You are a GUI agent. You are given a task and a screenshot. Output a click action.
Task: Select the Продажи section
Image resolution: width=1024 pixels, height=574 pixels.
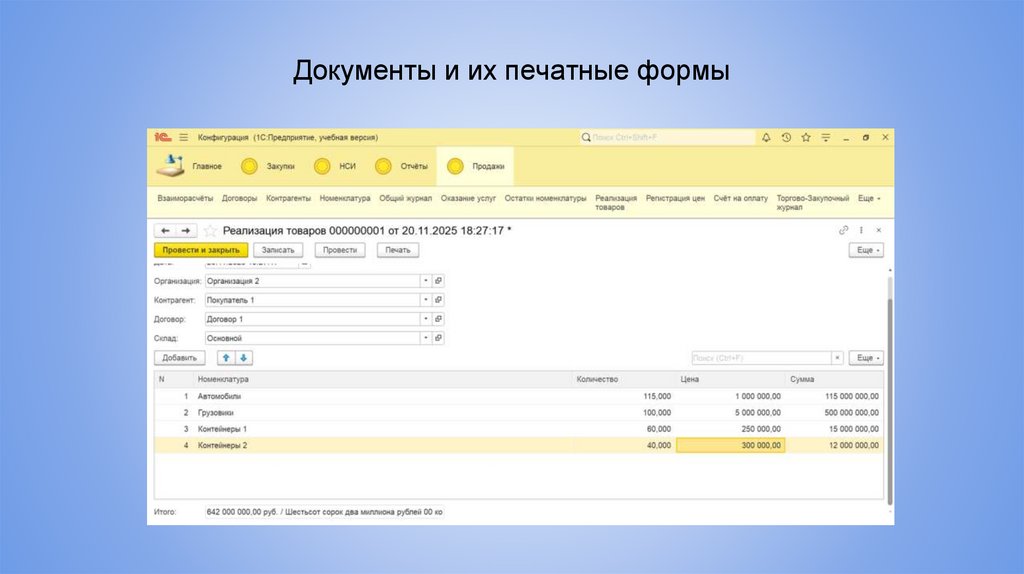pyautogui.click(x=475, y=166)
